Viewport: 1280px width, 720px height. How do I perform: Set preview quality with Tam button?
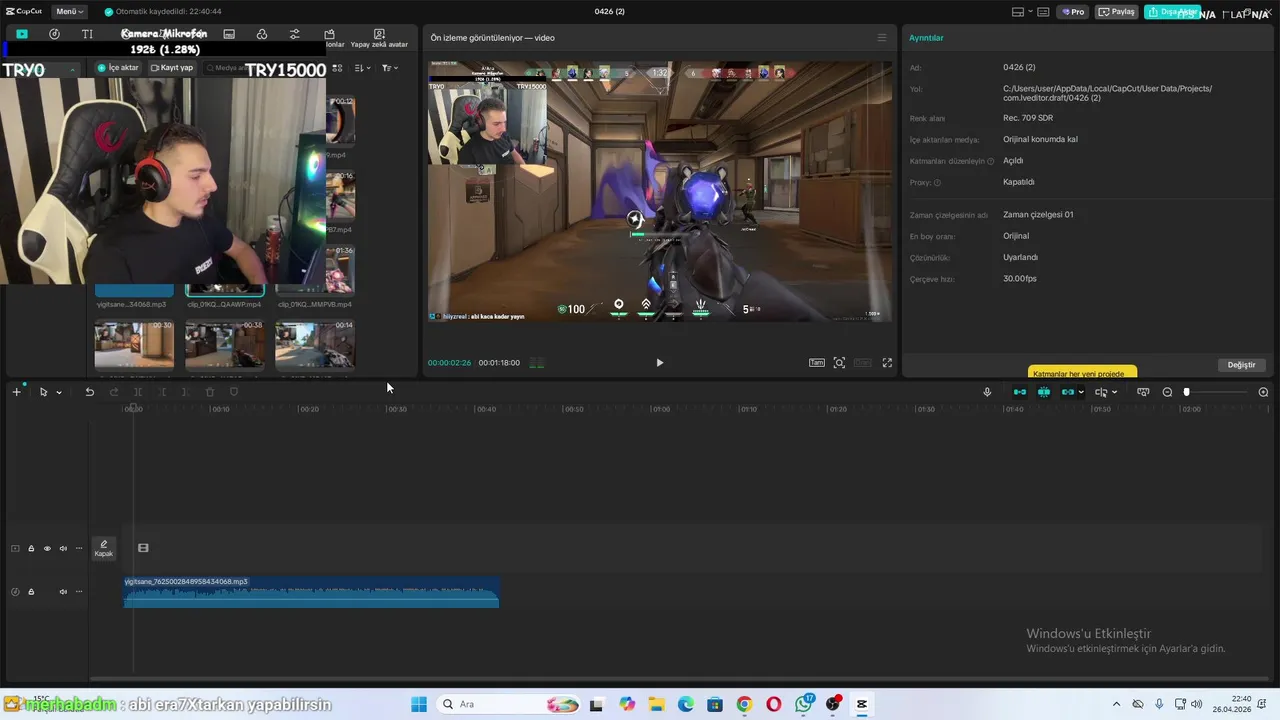click(x=817, y=363)
